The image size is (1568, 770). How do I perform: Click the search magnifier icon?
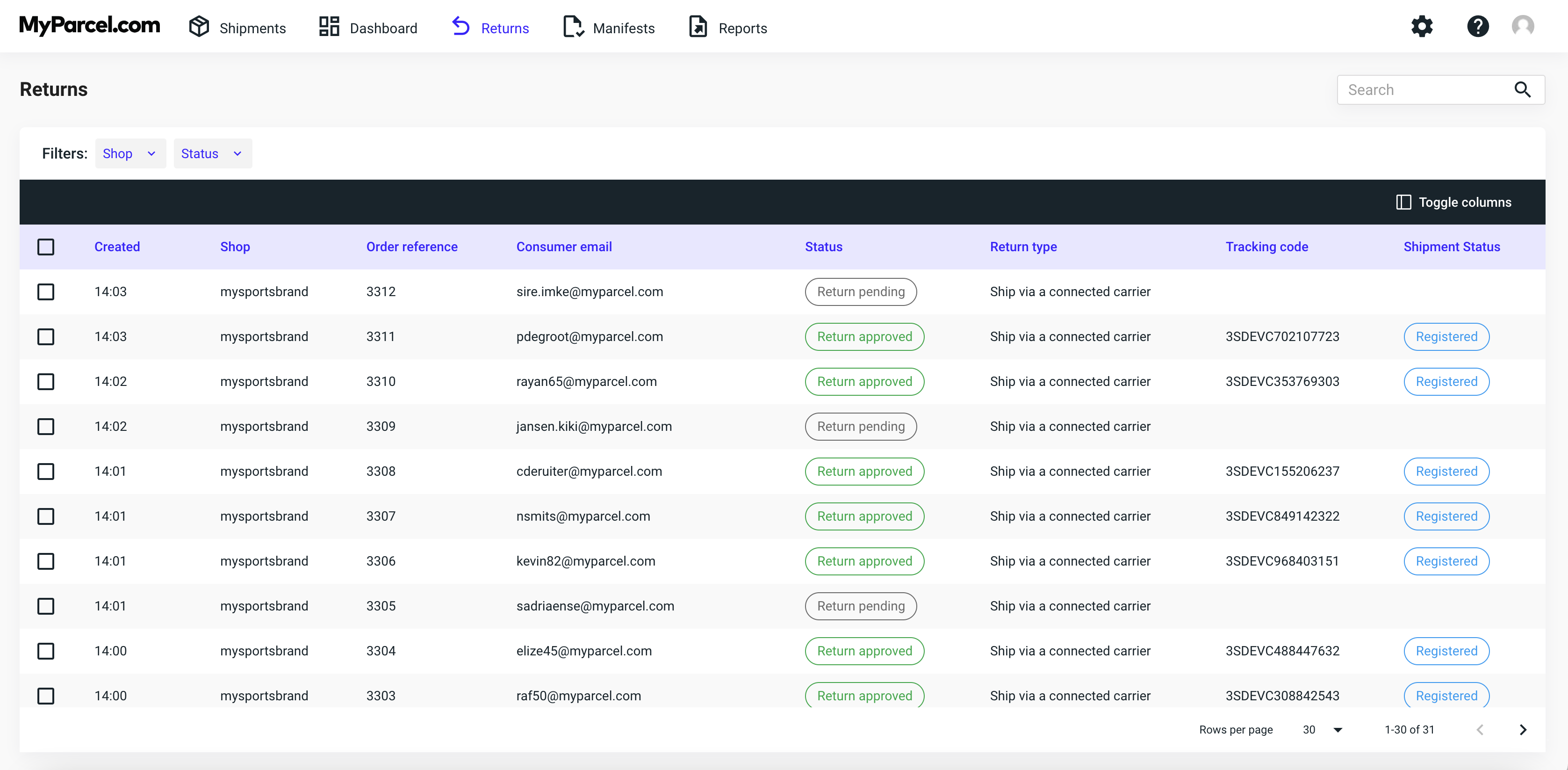point(1522,89)
